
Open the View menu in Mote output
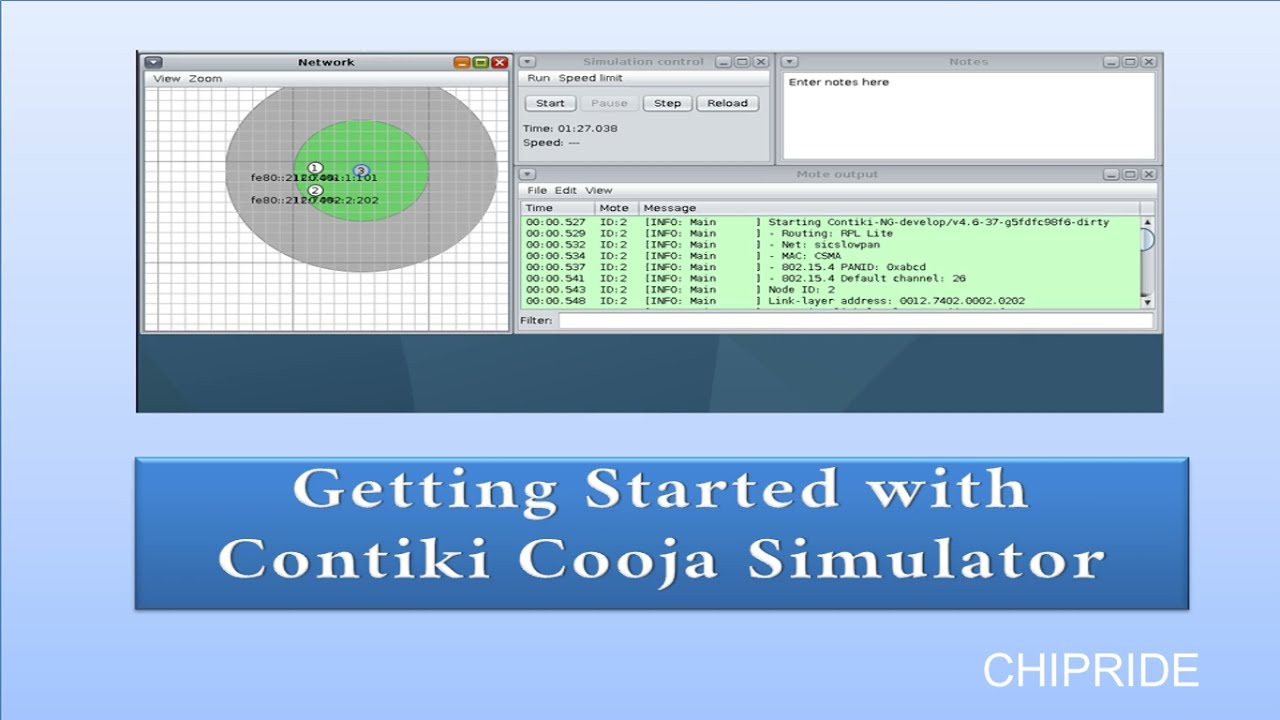click(x=598, y=190)
